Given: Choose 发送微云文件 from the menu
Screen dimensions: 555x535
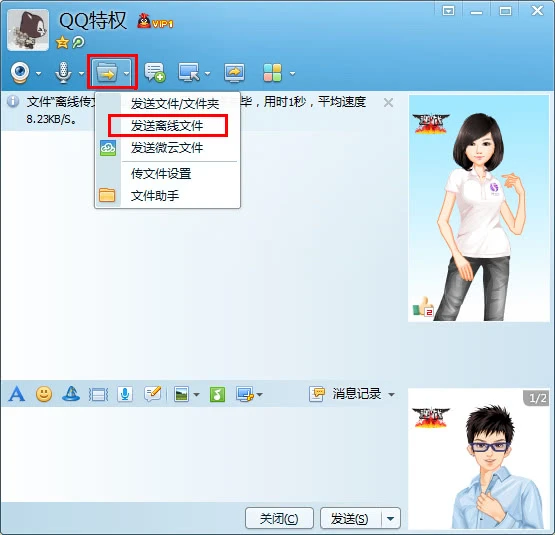Looking at the screenshot, I should [167, 148].
